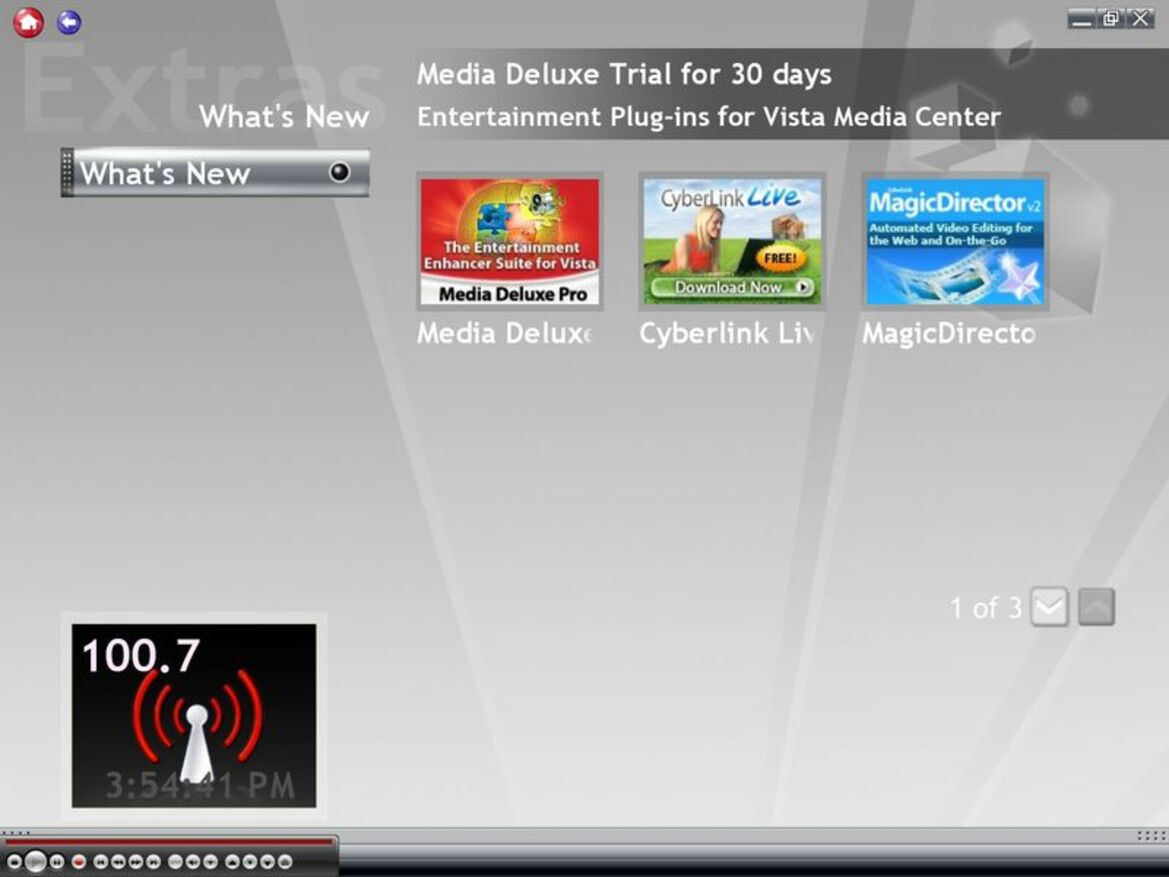The width and height of the screenshot is (1169, 877).
Task: Go to the red Home screen button
Action: pos(28,22)
